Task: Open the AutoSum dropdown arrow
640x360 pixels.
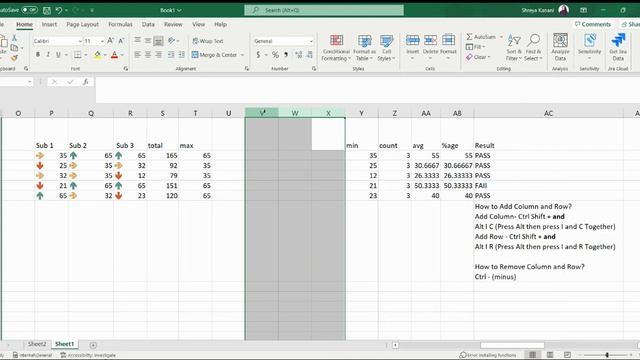Action: (501, 37)
